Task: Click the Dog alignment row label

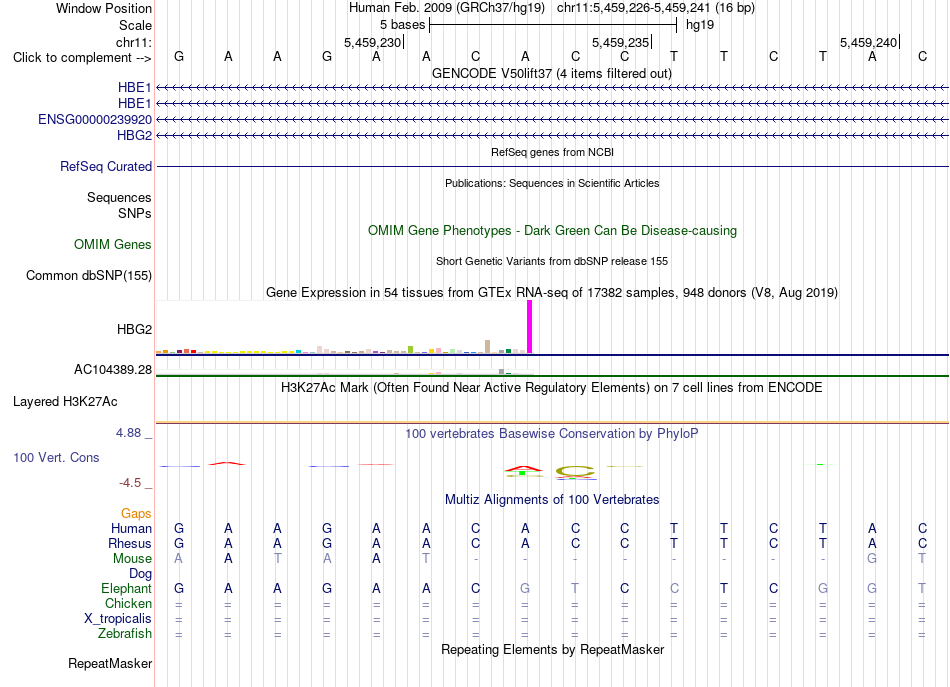Action: [140, 573]
